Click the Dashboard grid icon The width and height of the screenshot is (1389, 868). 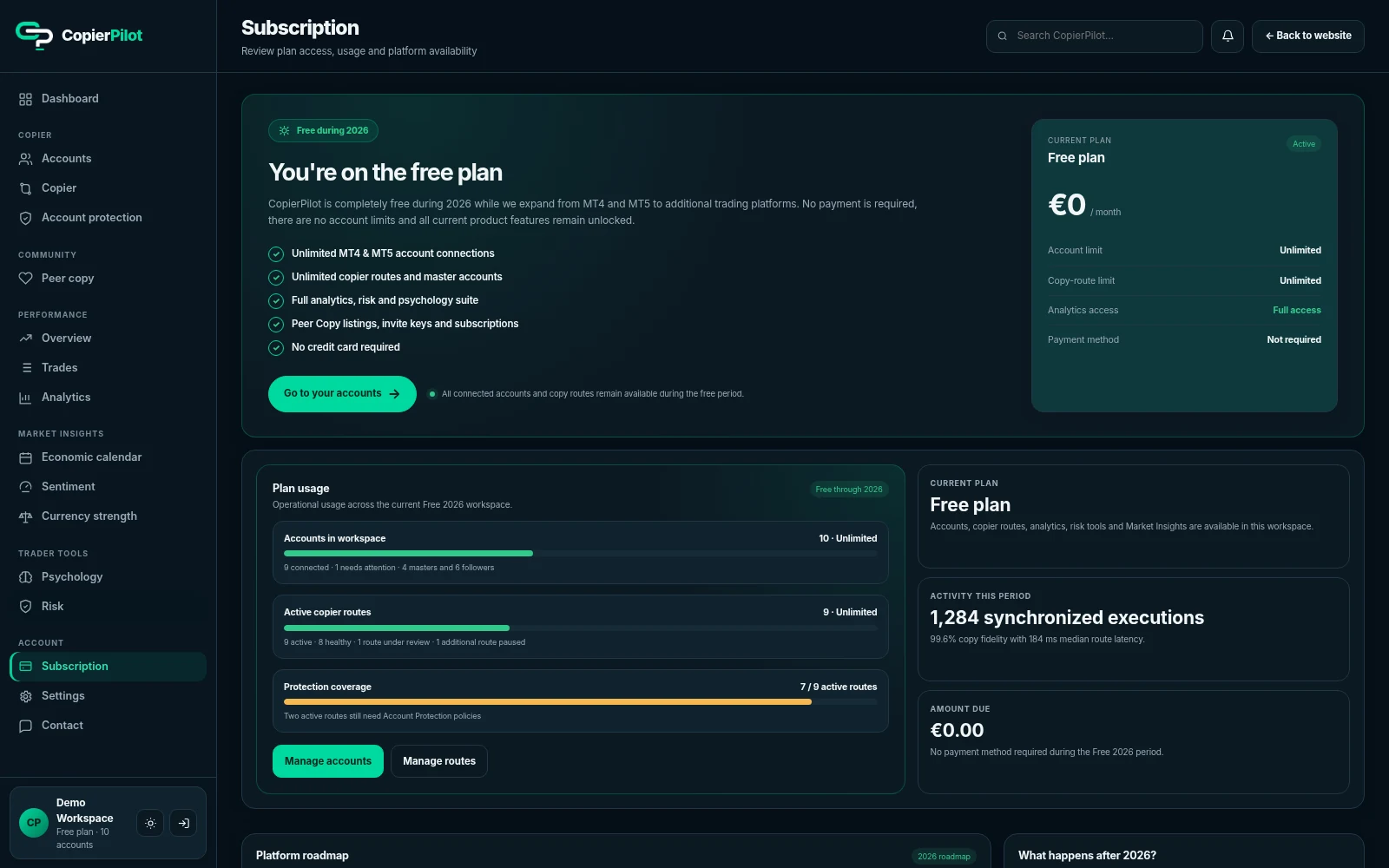pyautogui.click(x=25, y=99)
